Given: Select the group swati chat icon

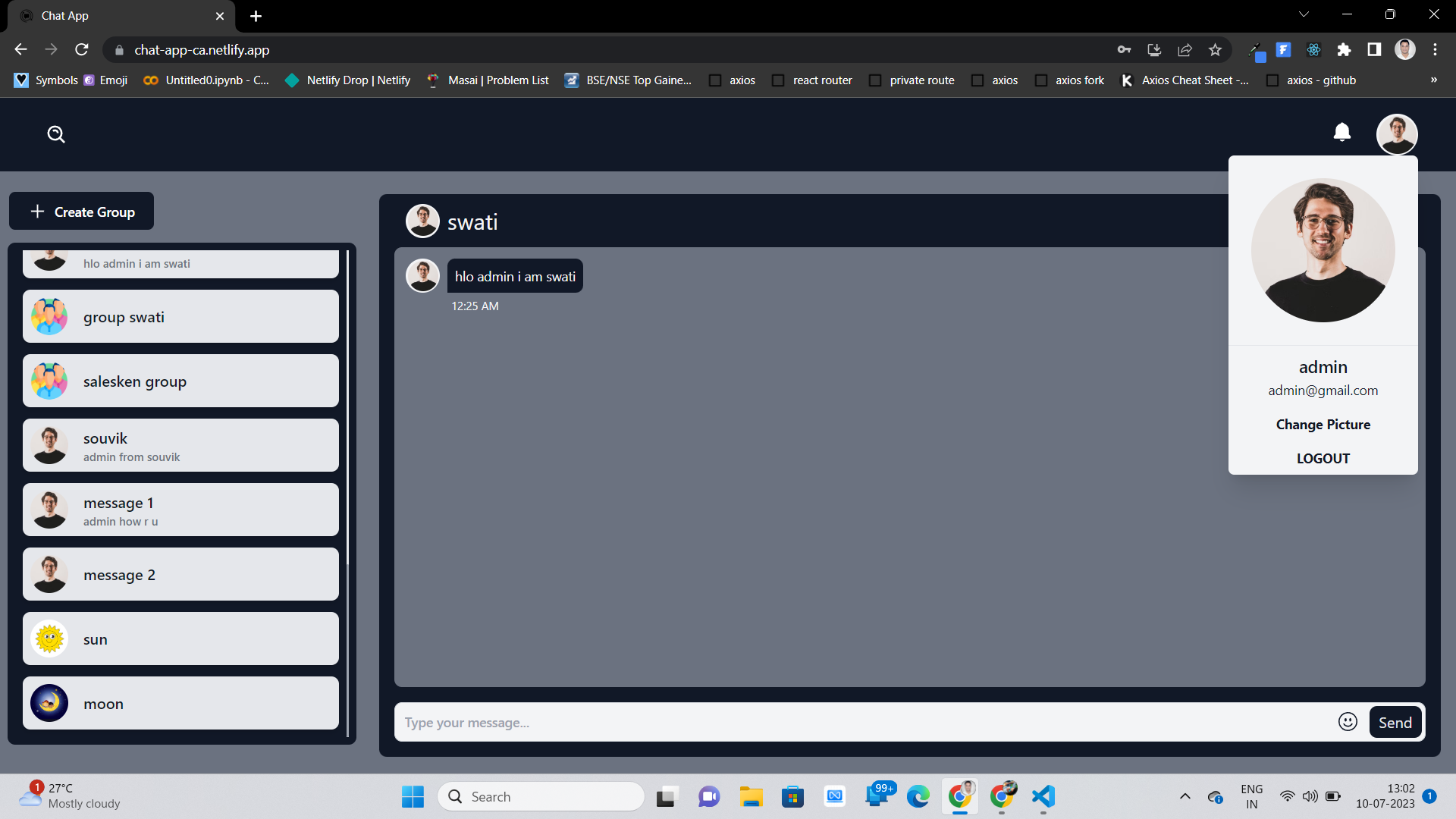Looking at the screenshot, I should (50, 317).
